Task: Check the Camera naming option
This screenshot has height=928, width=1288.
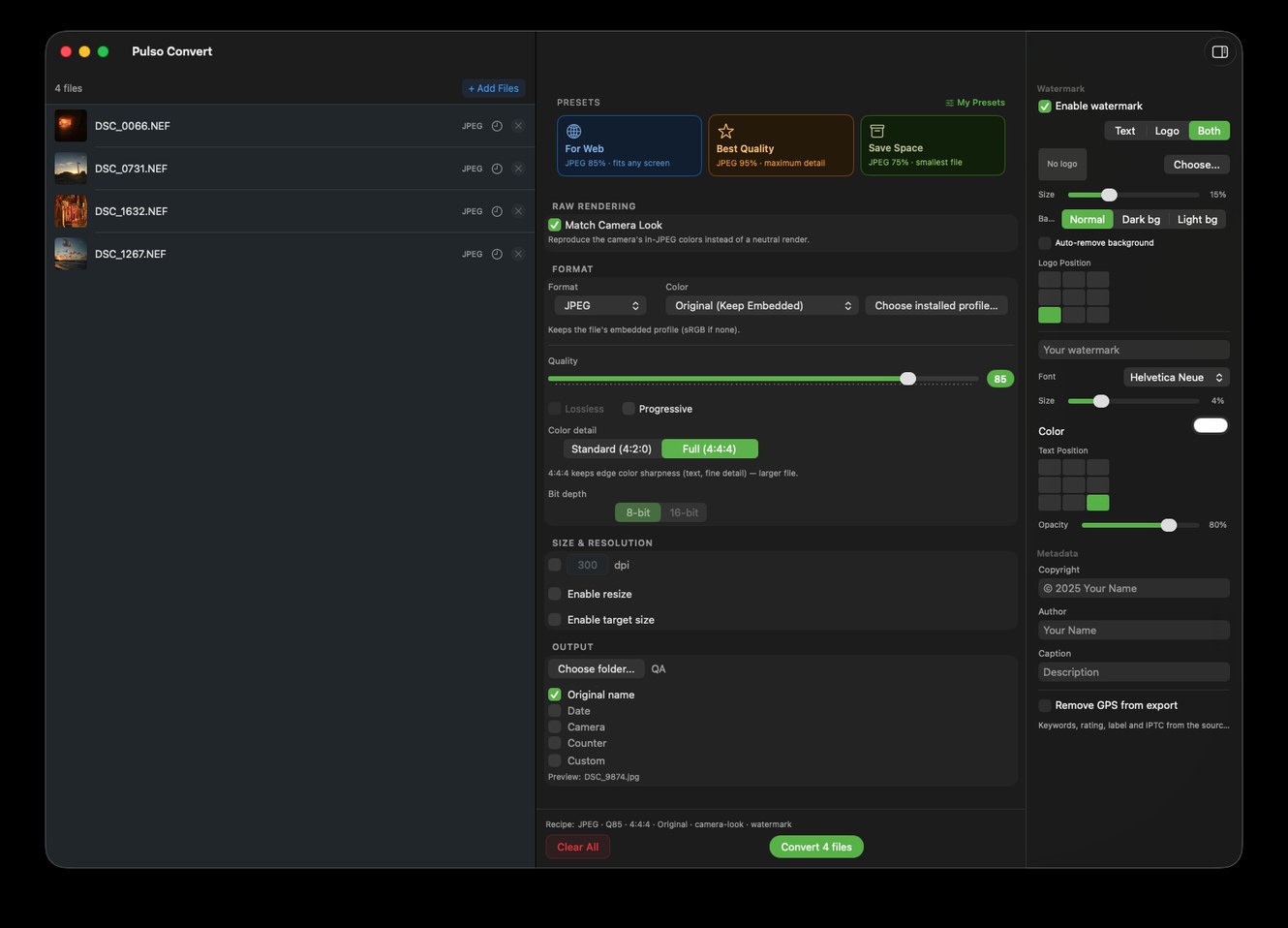Action: click(x=555, y=727)
